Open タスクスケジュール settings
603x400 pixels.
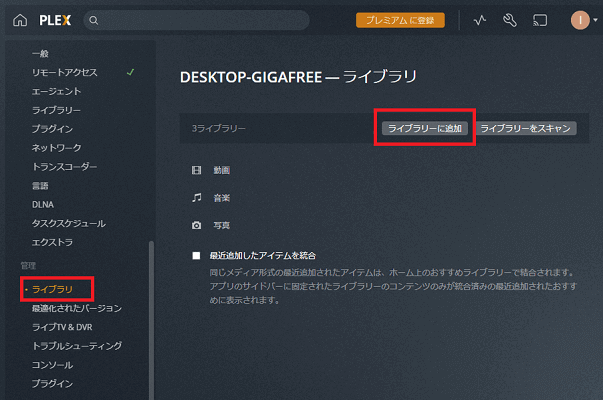coord(68,223)
